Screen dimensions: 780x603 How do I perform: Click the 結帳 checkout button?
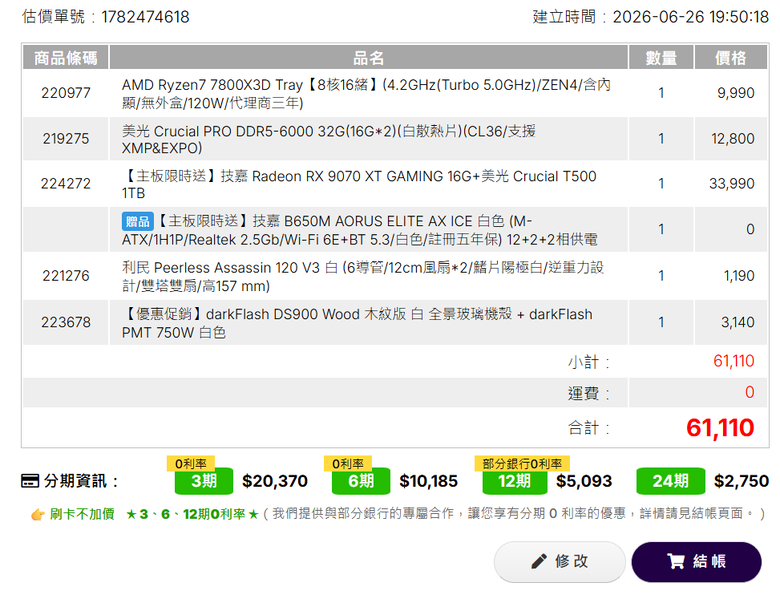(x=696, y=562)
